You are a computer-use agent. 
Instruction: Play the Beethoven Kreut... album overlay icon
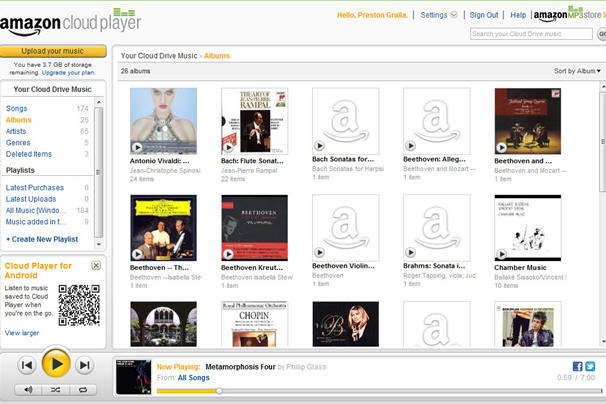228,254
